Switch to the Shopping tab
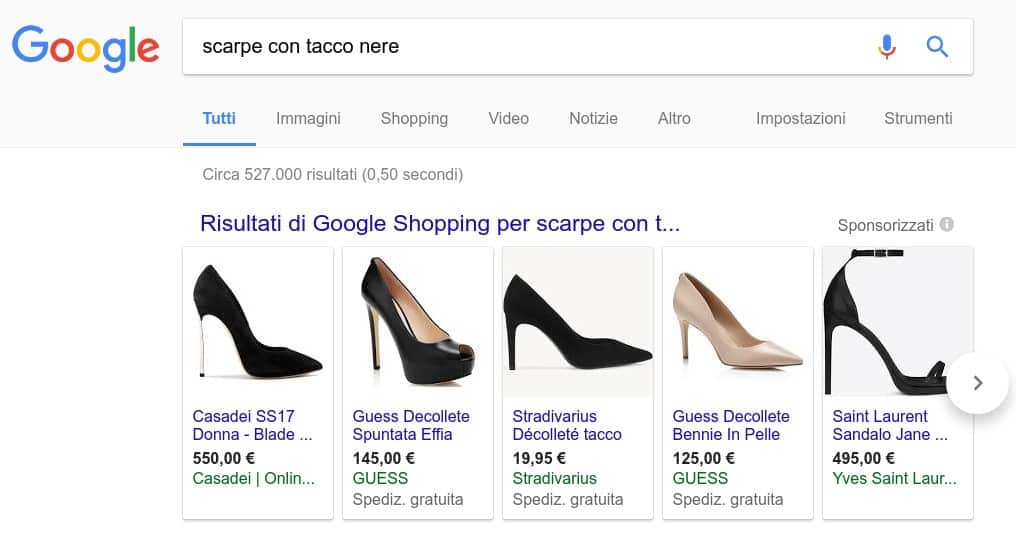1016x542 pixels. [414, 119]
